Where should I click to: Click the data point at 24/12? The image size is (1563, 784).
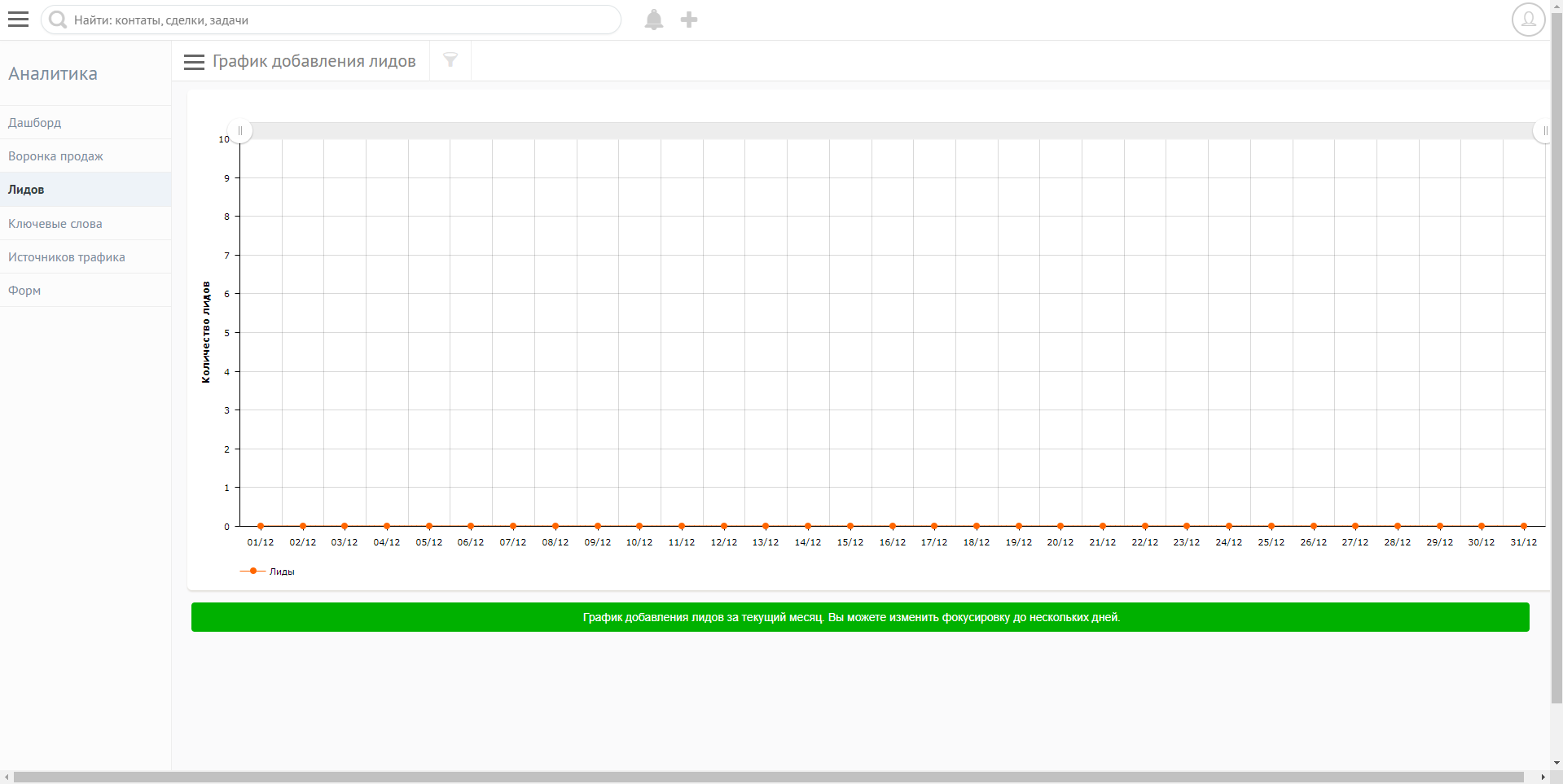pyautogui.click(x=1229, y=526)
